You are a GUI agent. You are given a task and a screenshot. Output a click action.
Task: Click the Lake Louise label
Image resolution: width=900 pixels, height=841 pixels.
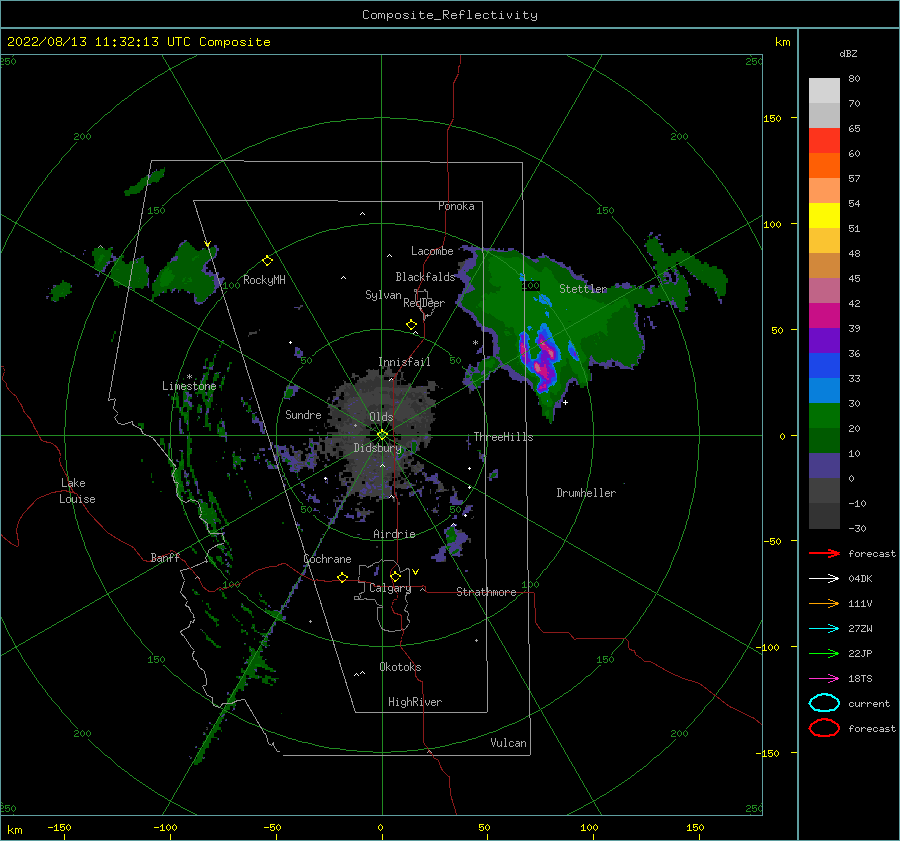tap(77, 491)
